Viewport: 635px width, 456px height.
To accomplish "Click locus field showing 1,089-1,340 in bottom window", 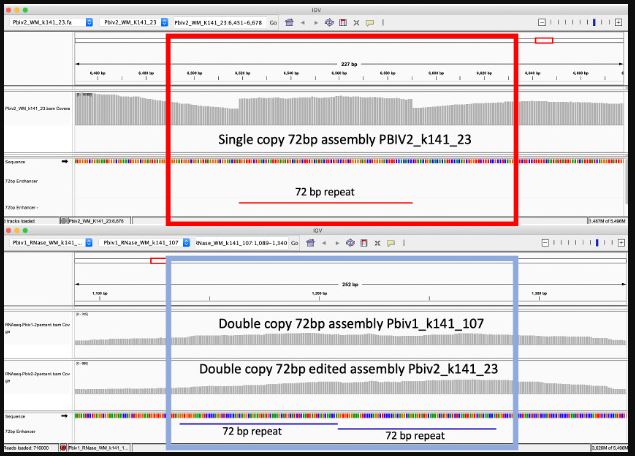I will (x=241, y=243).
